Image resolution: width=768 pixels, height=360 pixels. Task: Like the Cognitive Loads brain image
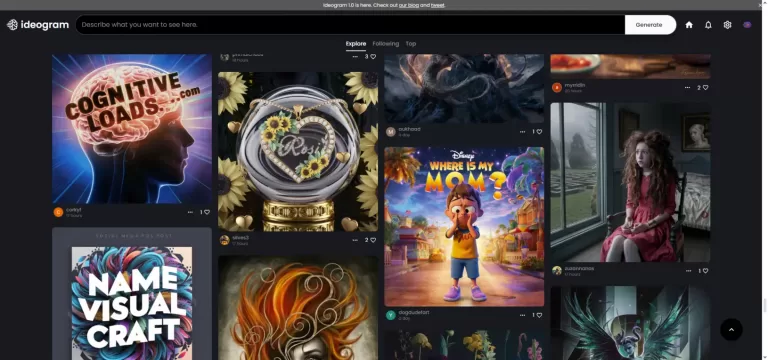(207, 212)
